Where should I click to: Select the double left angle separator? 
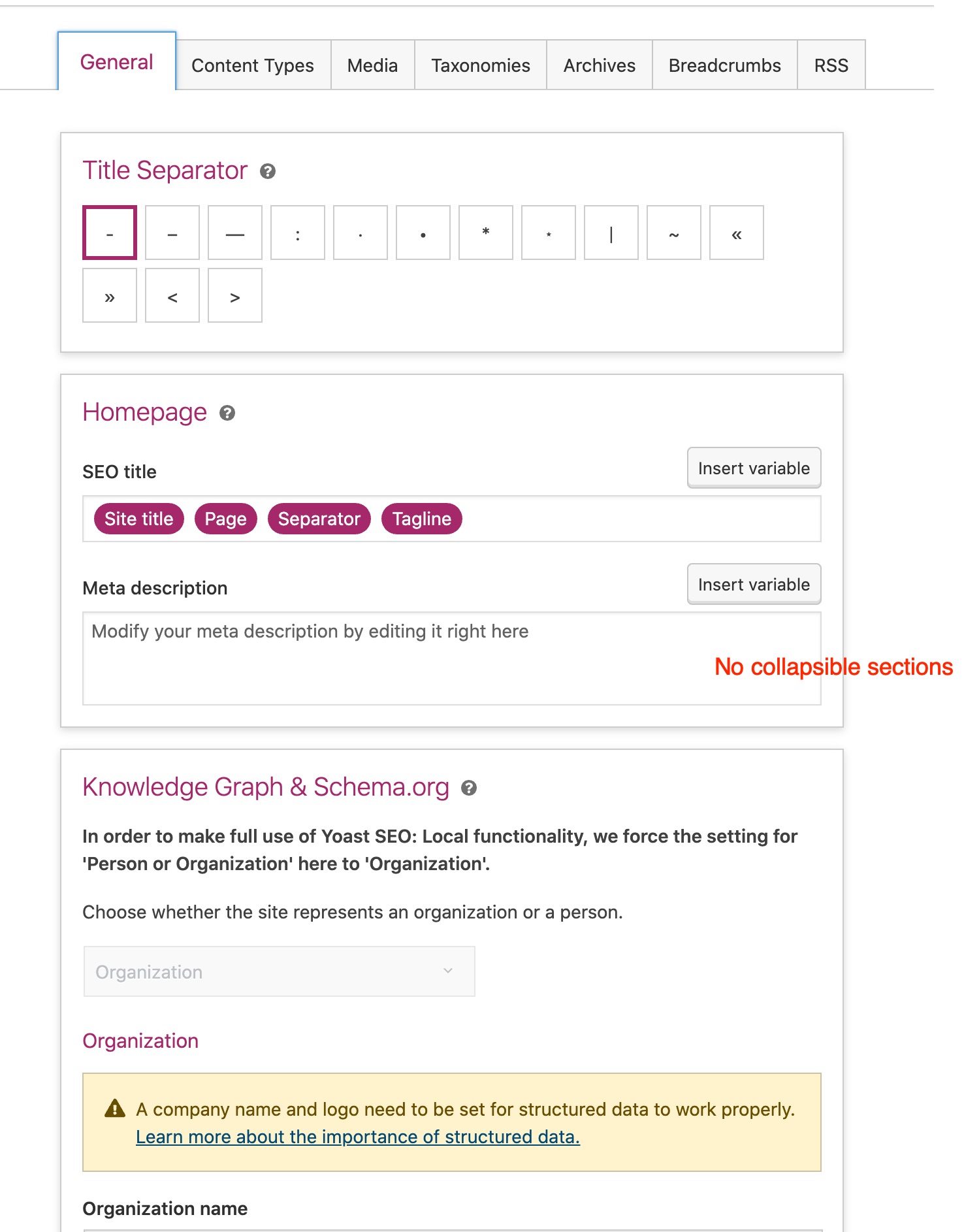point(737,233)
